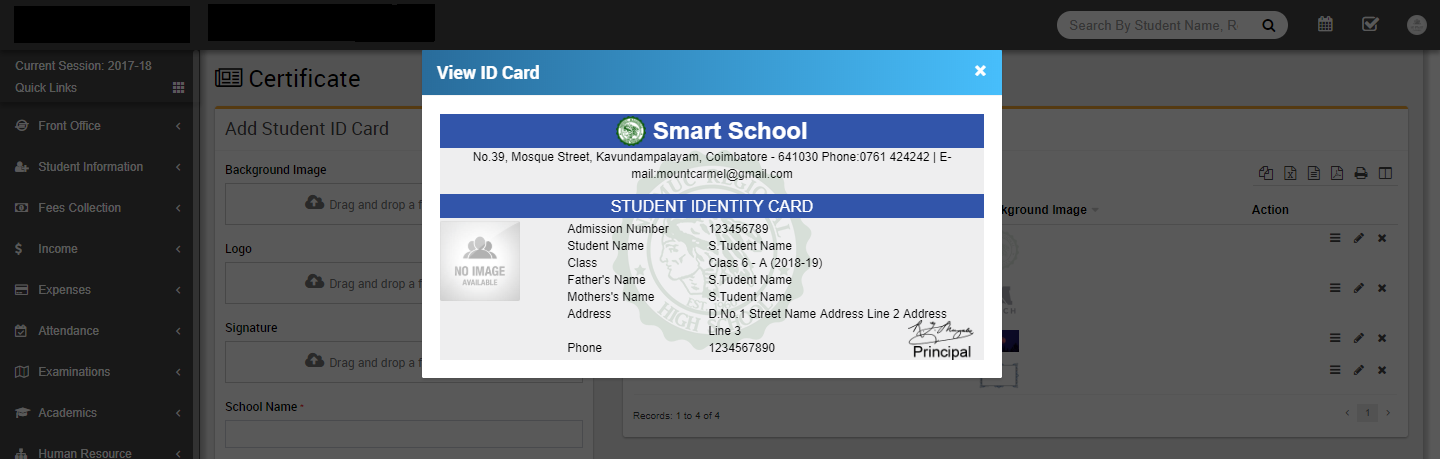This screenshot has height=459, width=1440.
Task: Close the View ID Card dialog
Action: [980, 71]
